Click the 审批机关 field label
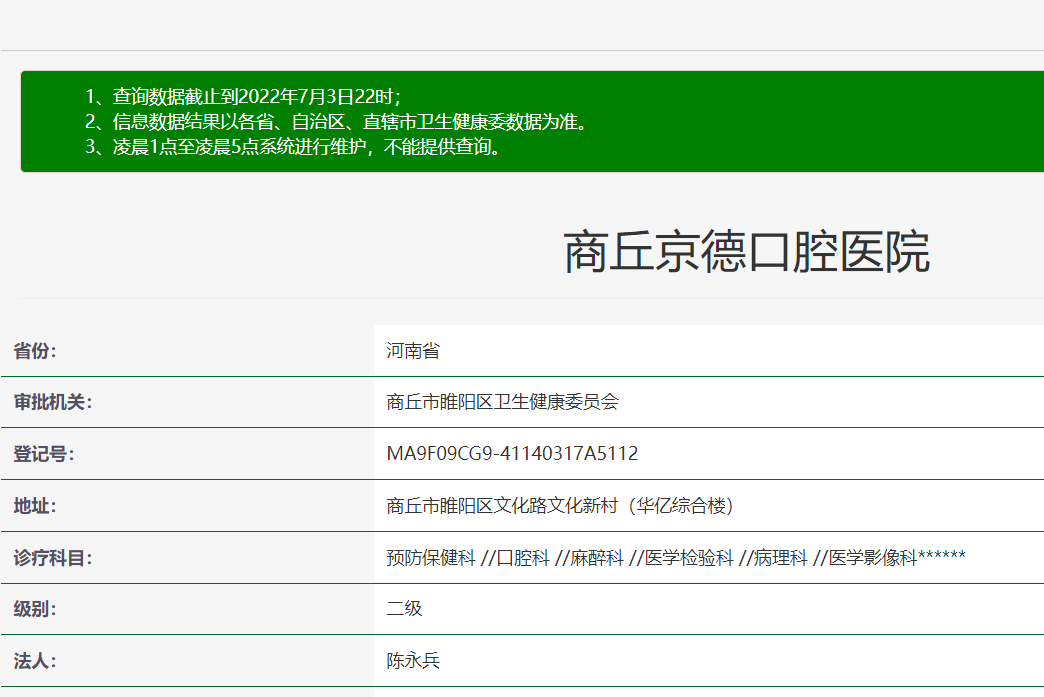Screen dimensions: 1044x697 (53, 402)
